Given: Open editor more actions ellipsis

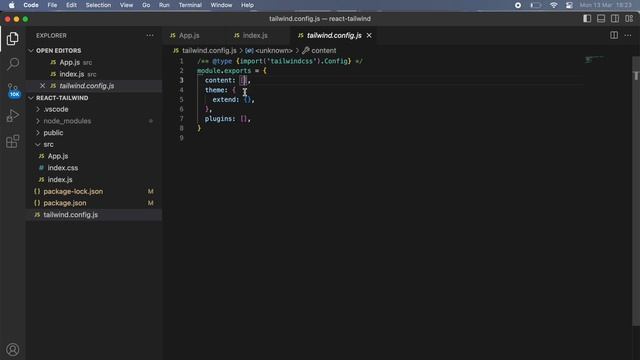Looking at the screenshot, I should [x=628, y=36].
